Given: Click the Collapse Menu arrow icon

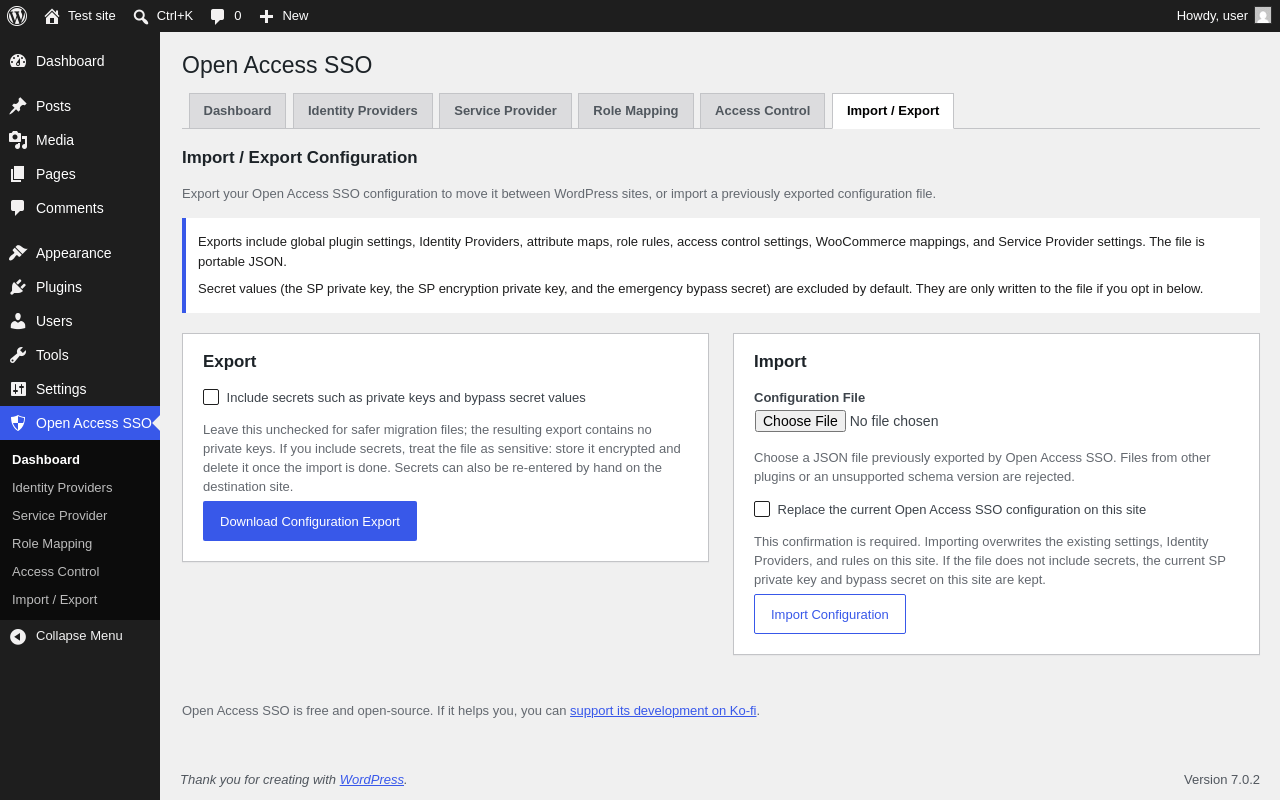Looking at the screenshot, I should tap(18, 636).
